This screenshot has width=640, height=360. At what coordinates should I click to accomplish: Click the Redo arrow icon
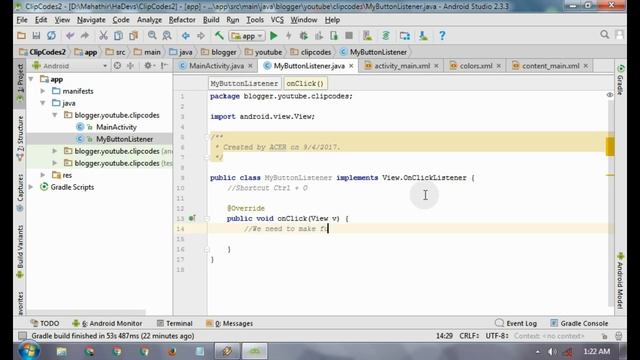(85, 36)
